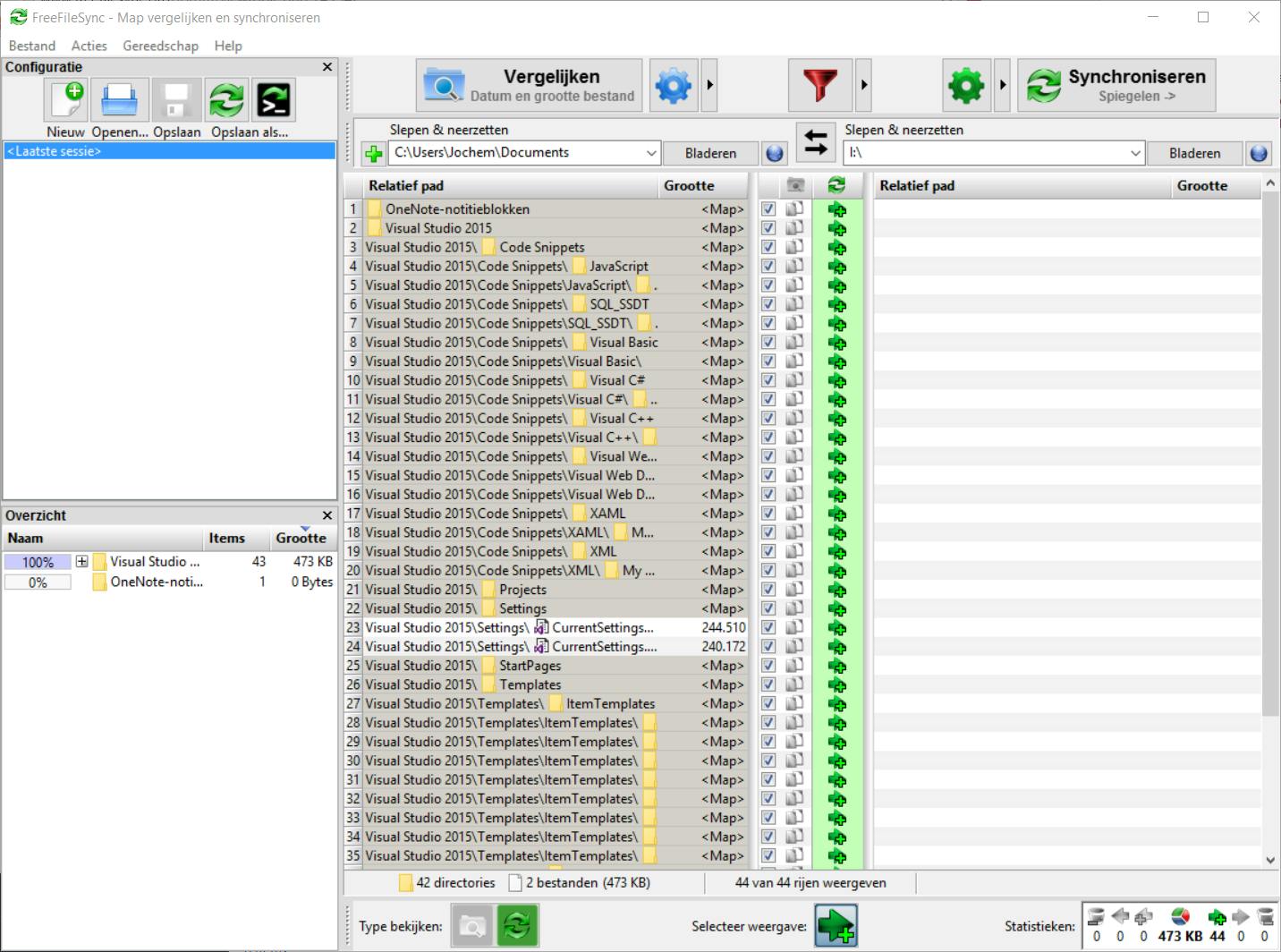The height and width of the screenshot is (952, 1281).
Task: Save as batch job terminal icon
Action: point(274,100)
